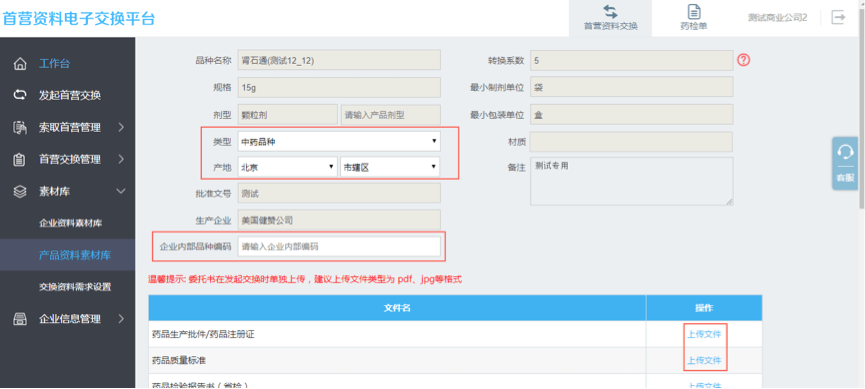
Task: Click the 转换系数 field showing 5
Action: 632,60
